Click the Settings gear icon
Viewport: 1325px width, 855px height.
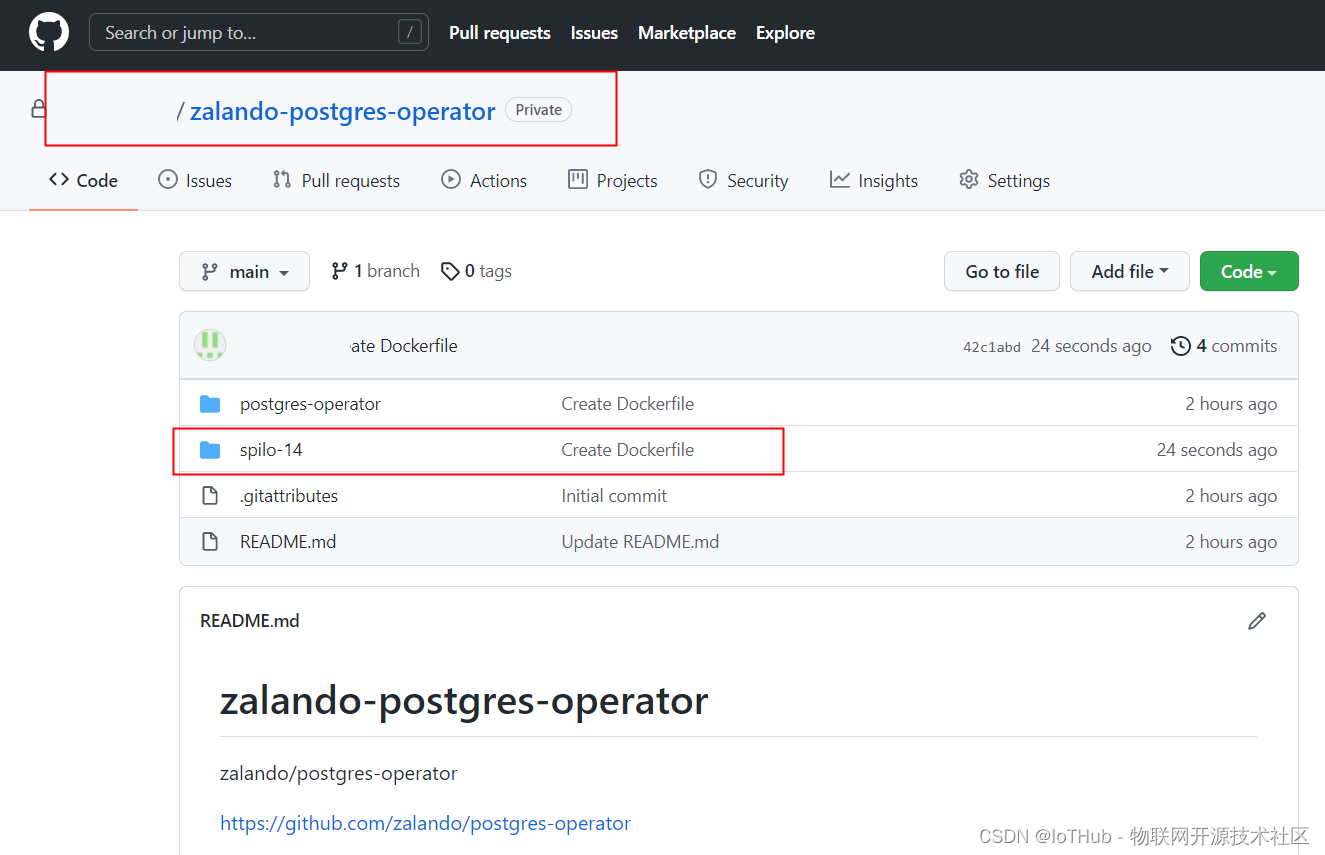(968, 179)
